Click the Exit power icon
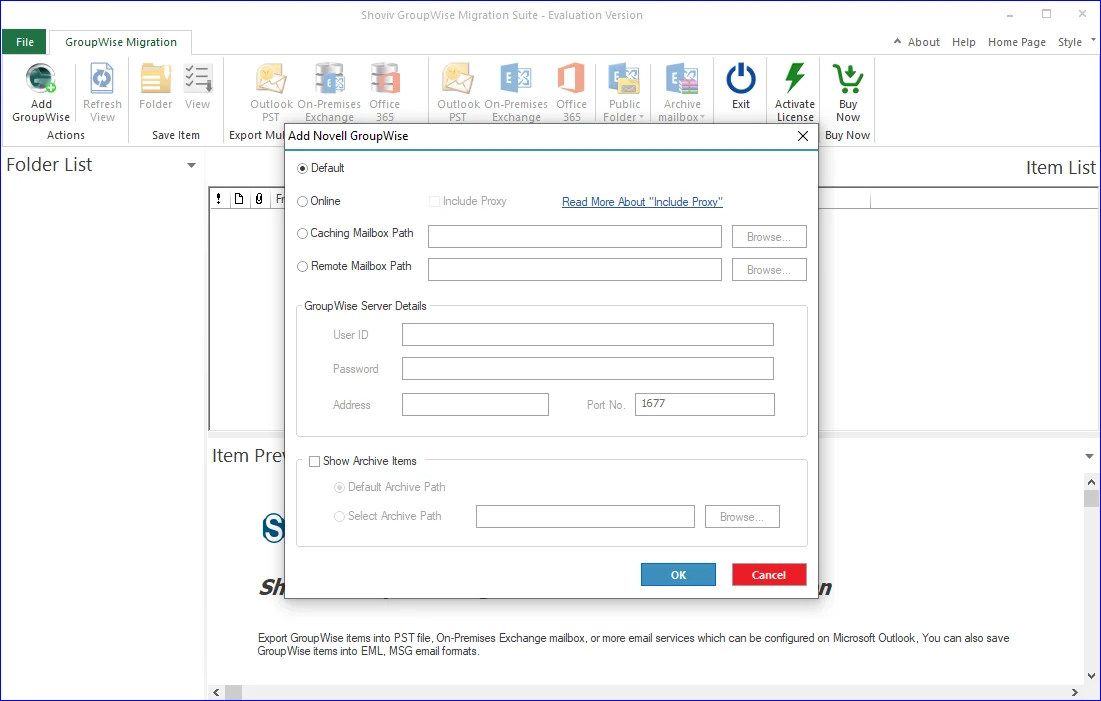 coord(741,79)
